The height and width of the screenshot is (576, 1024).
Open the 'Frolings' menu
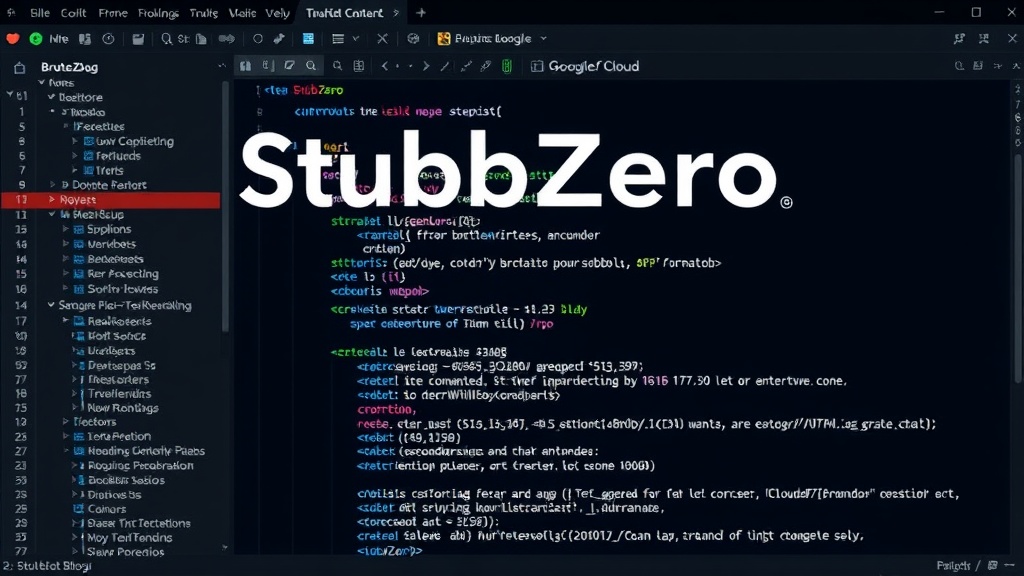tap(158, 13)
